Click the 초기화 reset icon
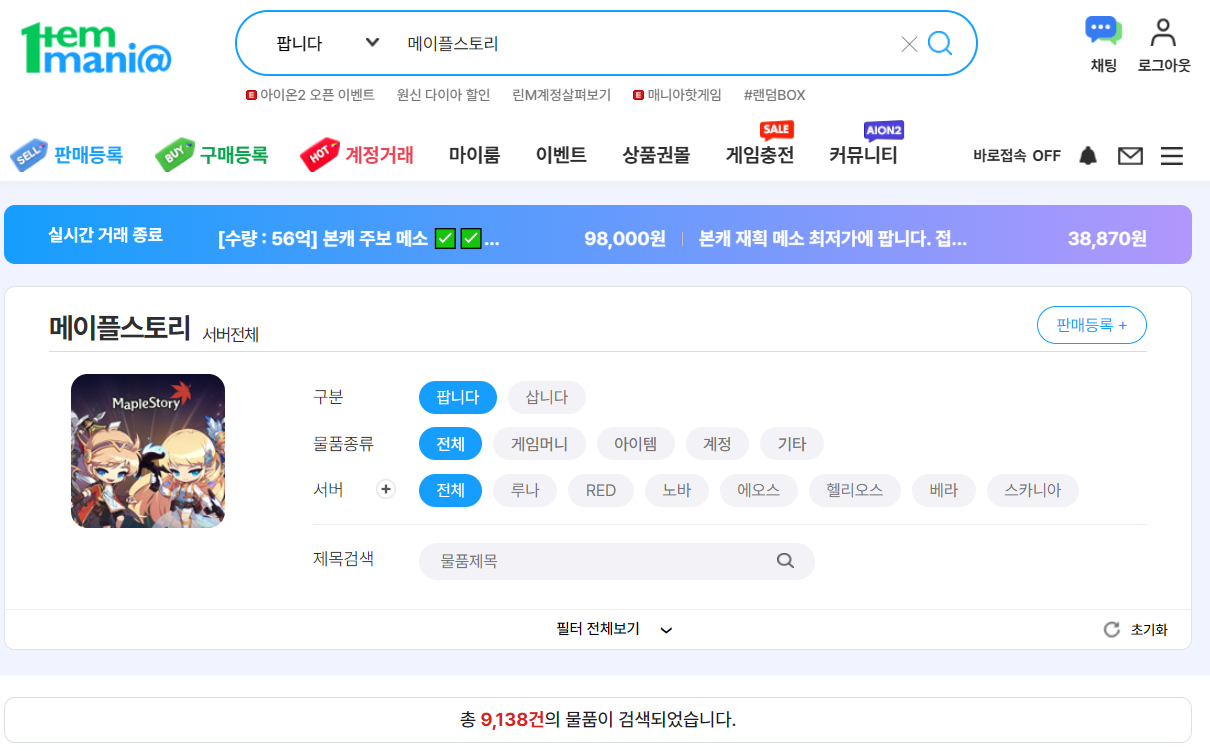The width and height of the screenshot is (1210, 751). pyautogui.click(x=1111, y=630)
